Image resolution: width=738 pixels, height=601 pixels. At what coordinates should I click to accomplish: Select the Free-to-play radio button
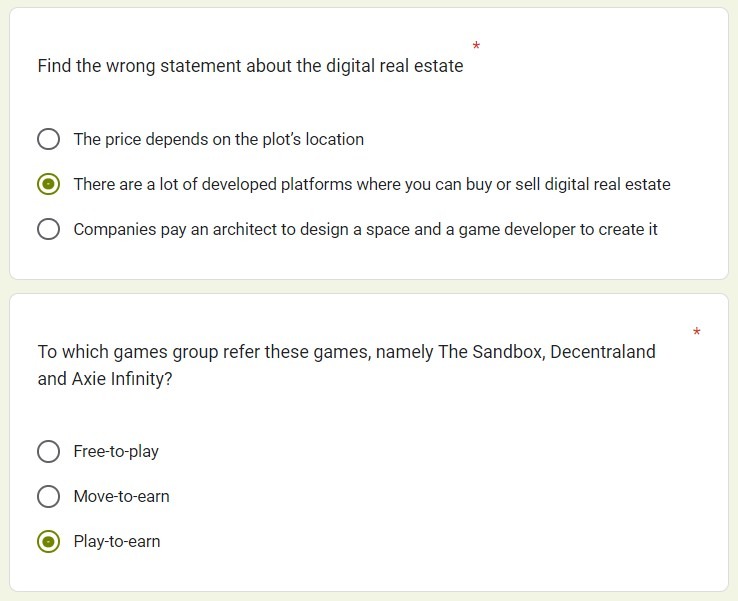point(48,451)
